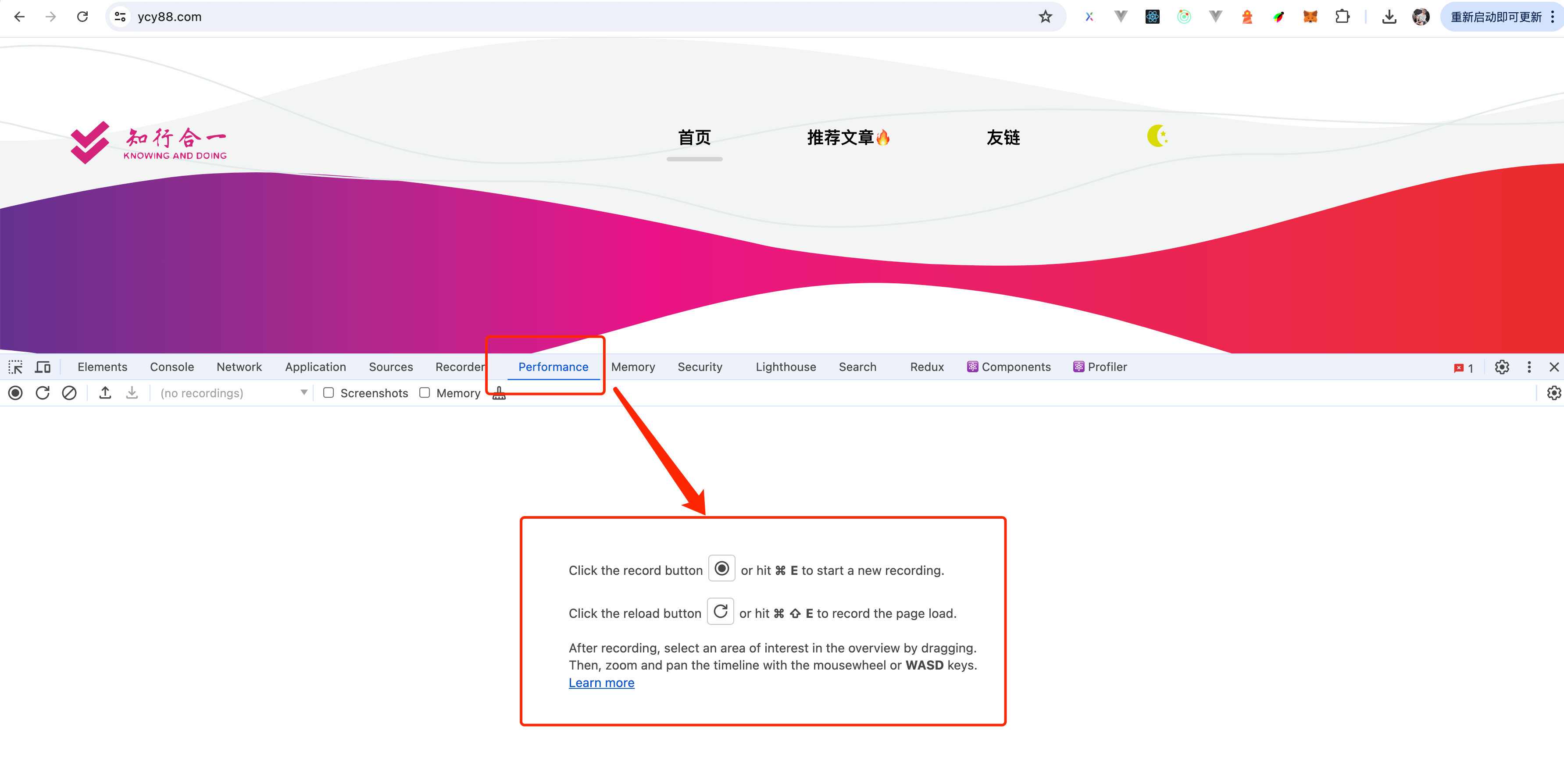
Task: Click the reload and record icon
Action: [x=43, y=393]
